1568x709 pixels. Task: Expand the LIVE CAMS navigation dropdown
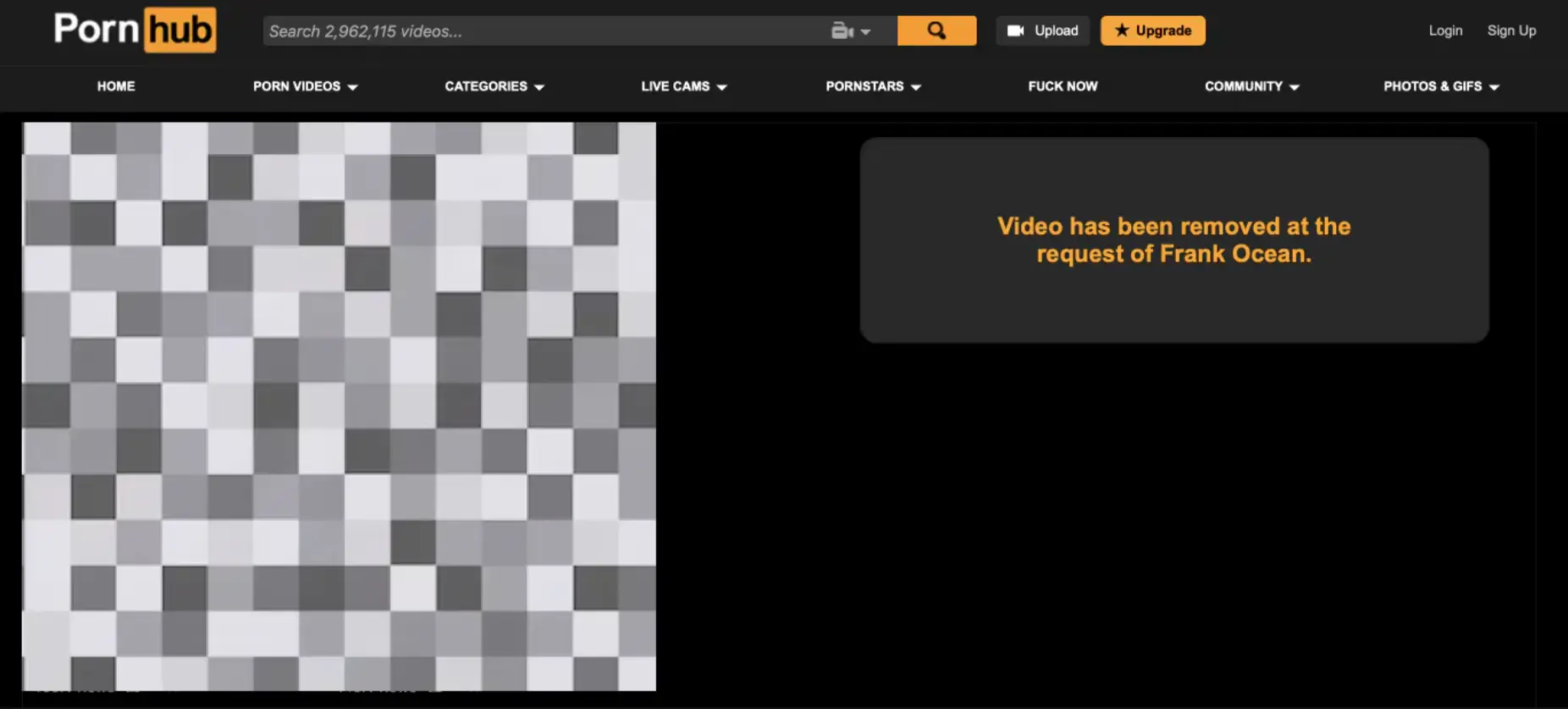click(x=684, y=86)
